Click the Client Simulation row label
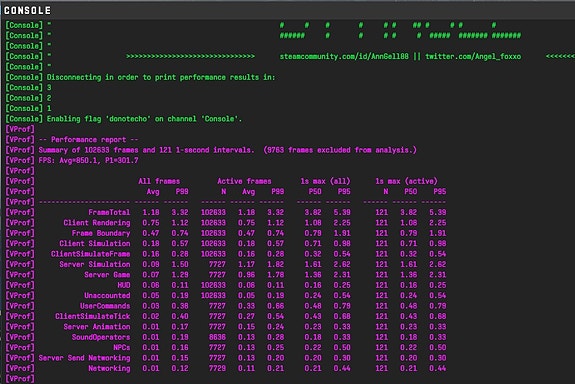 (x=95, y=244)
